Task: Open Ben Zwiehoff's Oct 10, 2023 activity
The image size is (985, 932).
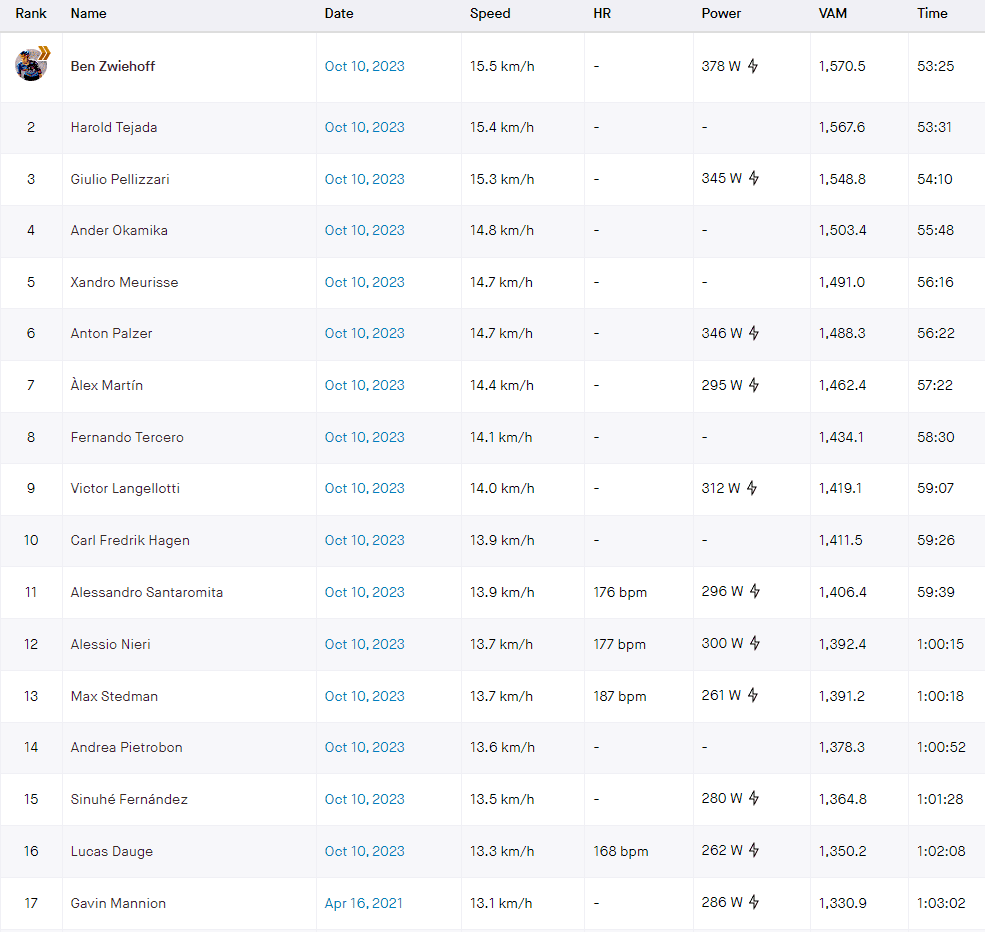Action: [364, 66]
